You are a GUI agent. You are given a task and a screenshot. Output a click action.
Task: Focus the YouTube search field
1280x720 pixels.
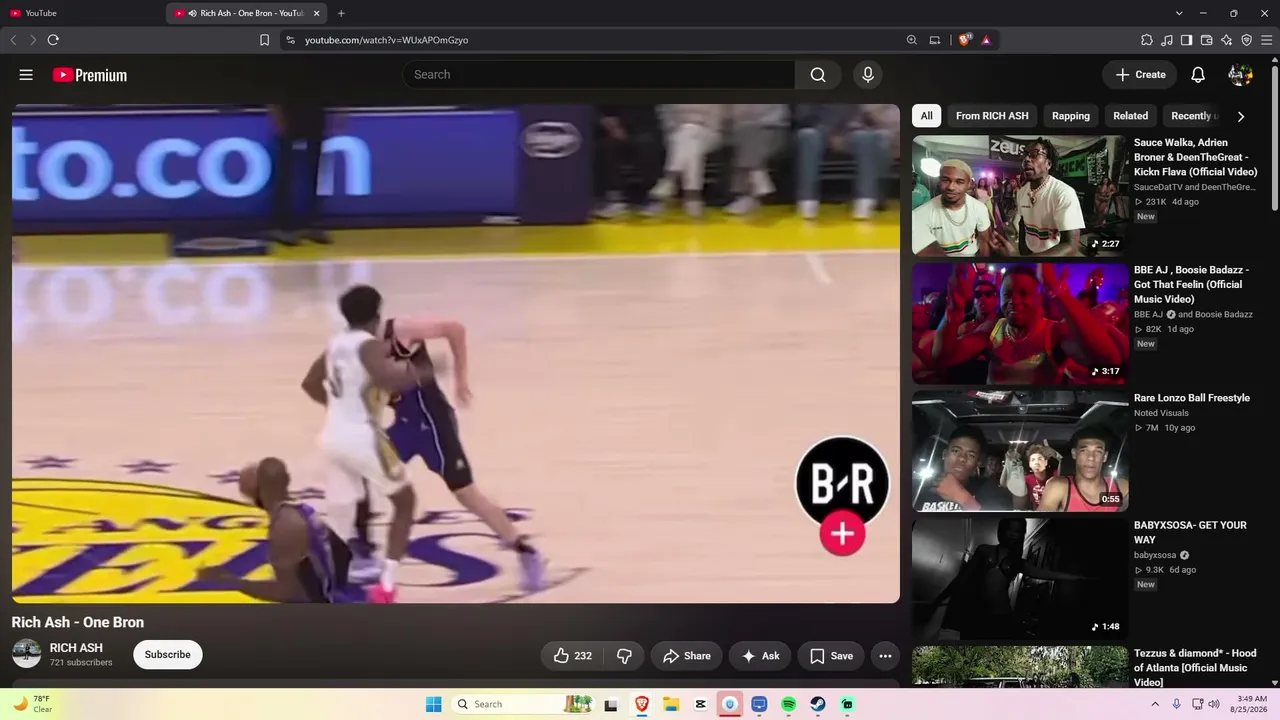[599, 75]
